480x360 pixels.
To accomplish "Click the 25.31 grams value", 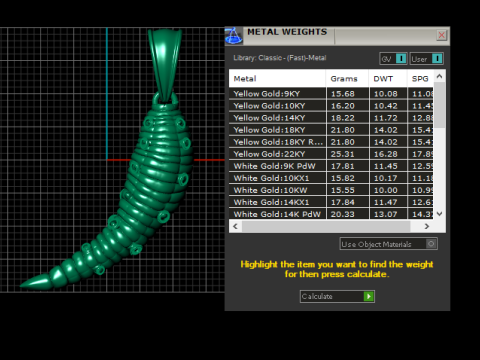I will coord(343,154).
